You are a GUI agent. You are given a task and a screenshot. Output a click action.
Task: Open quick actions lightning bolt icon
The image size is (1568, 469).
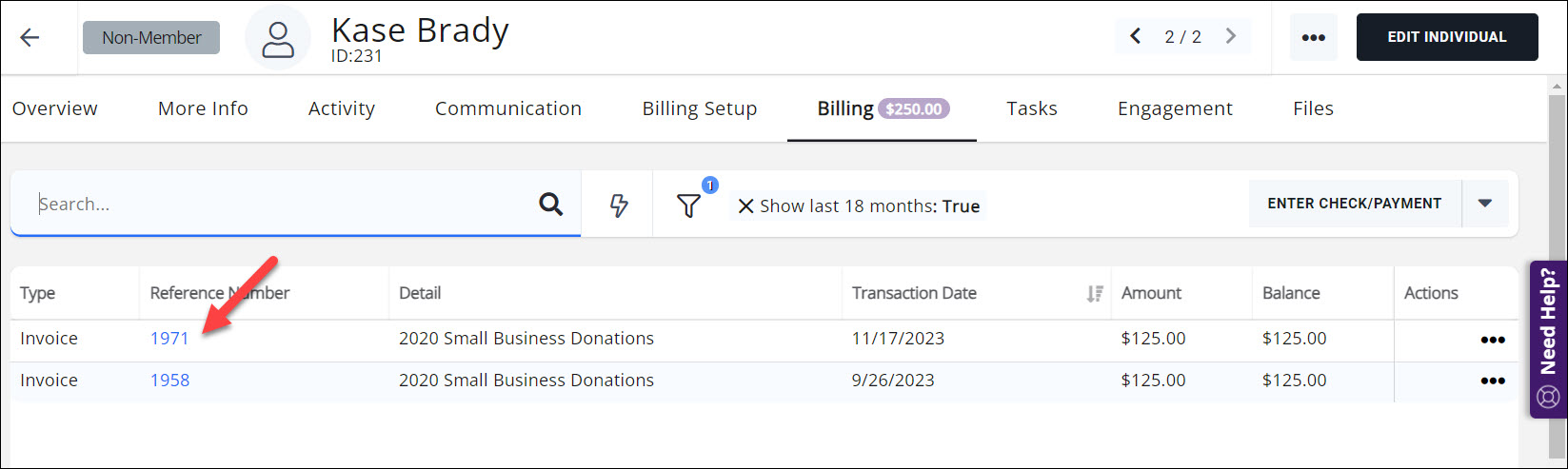tap(619, 205)
